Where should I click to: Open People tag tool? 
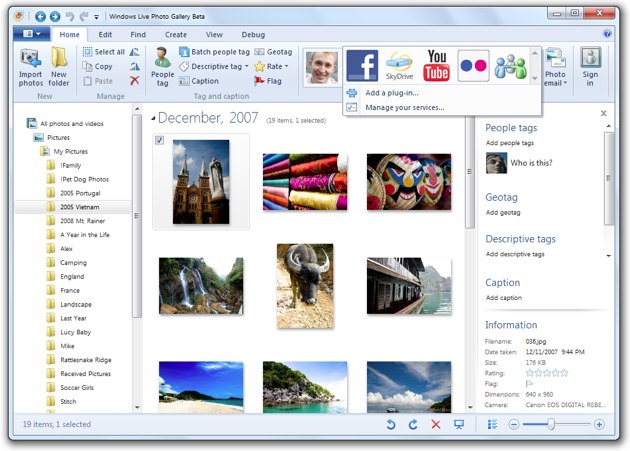tap(162, 66)
